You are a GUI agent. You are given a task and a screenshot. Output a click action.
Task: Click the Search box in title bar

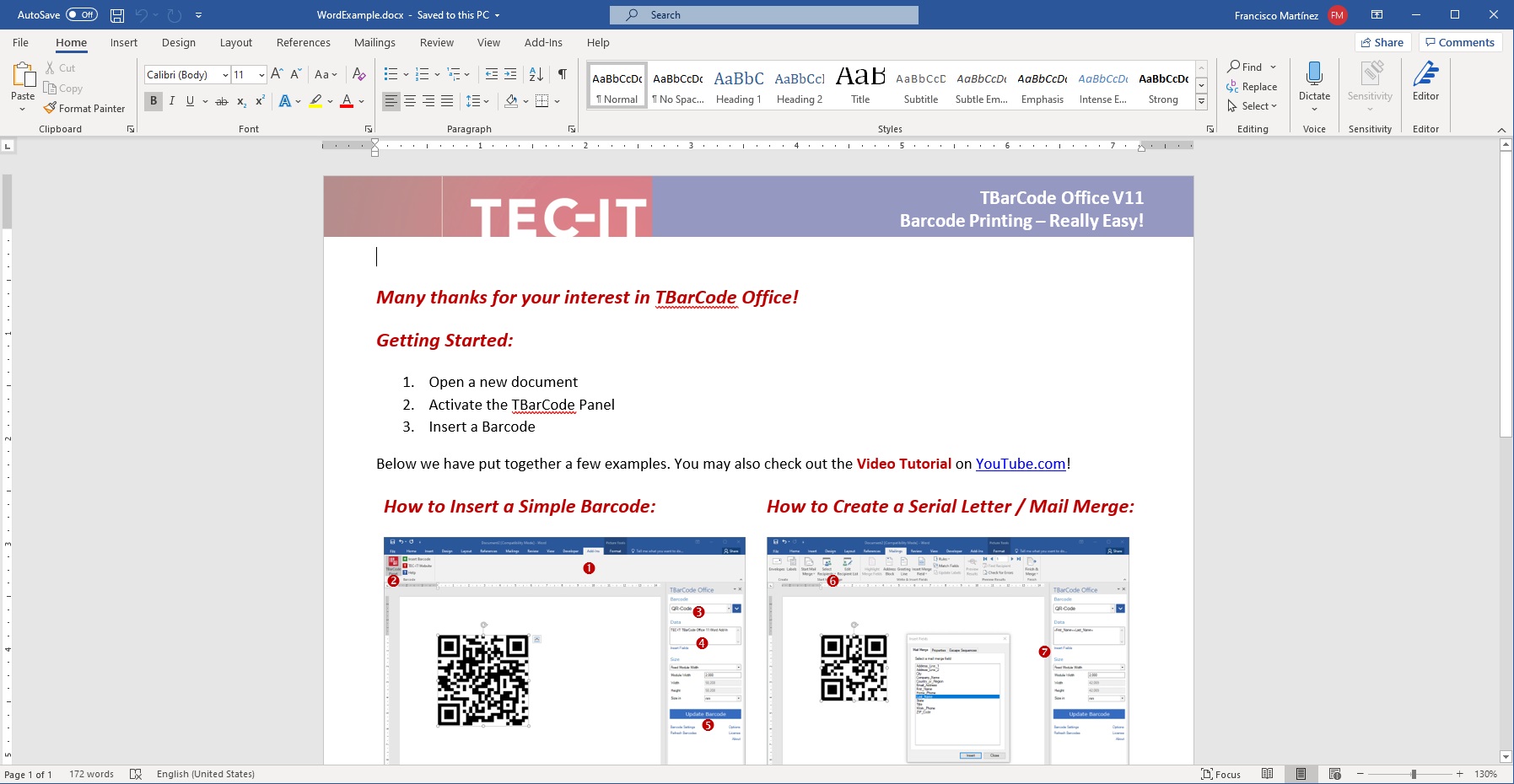point(764,15)
